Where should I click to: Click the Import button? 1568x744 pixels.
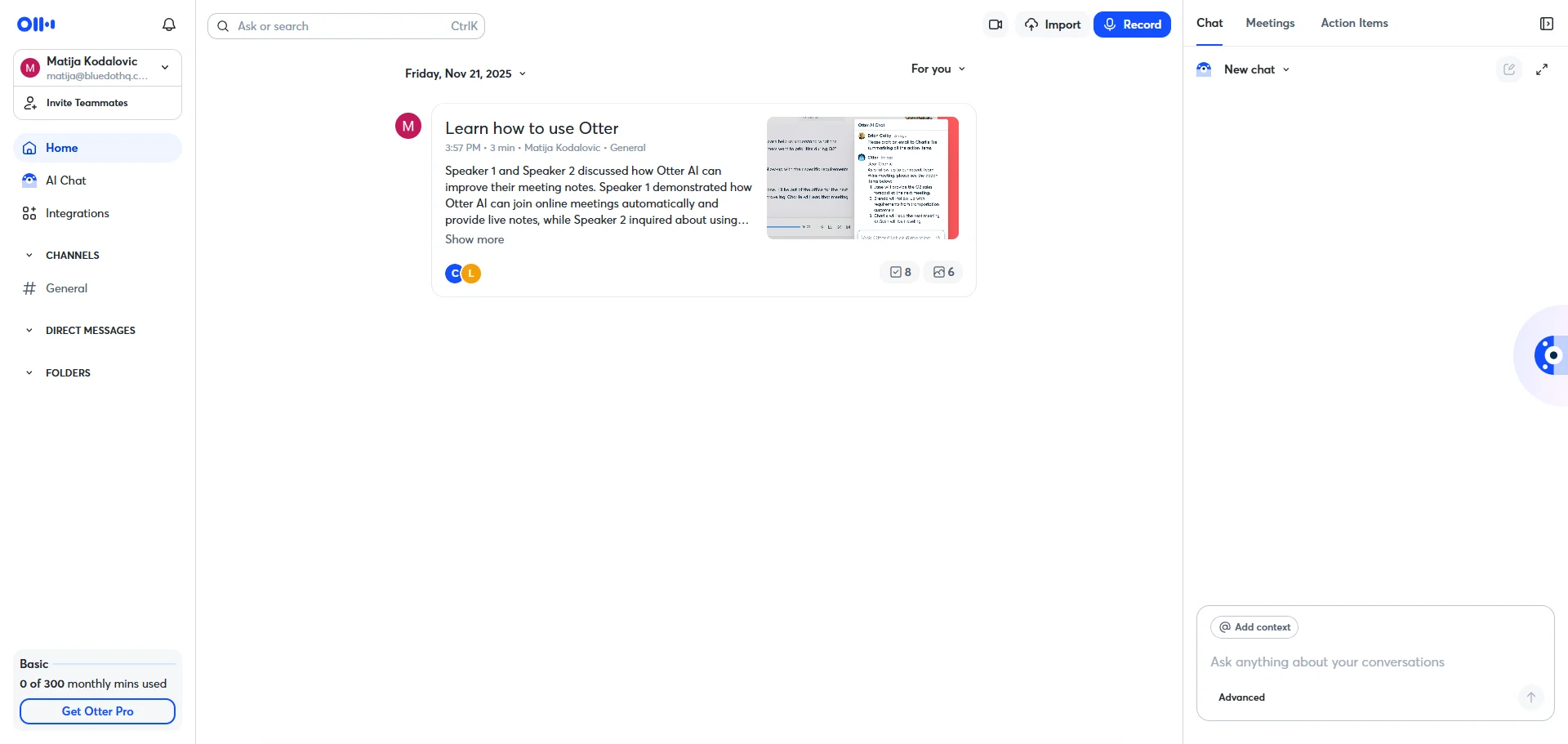coord(1053,25)
